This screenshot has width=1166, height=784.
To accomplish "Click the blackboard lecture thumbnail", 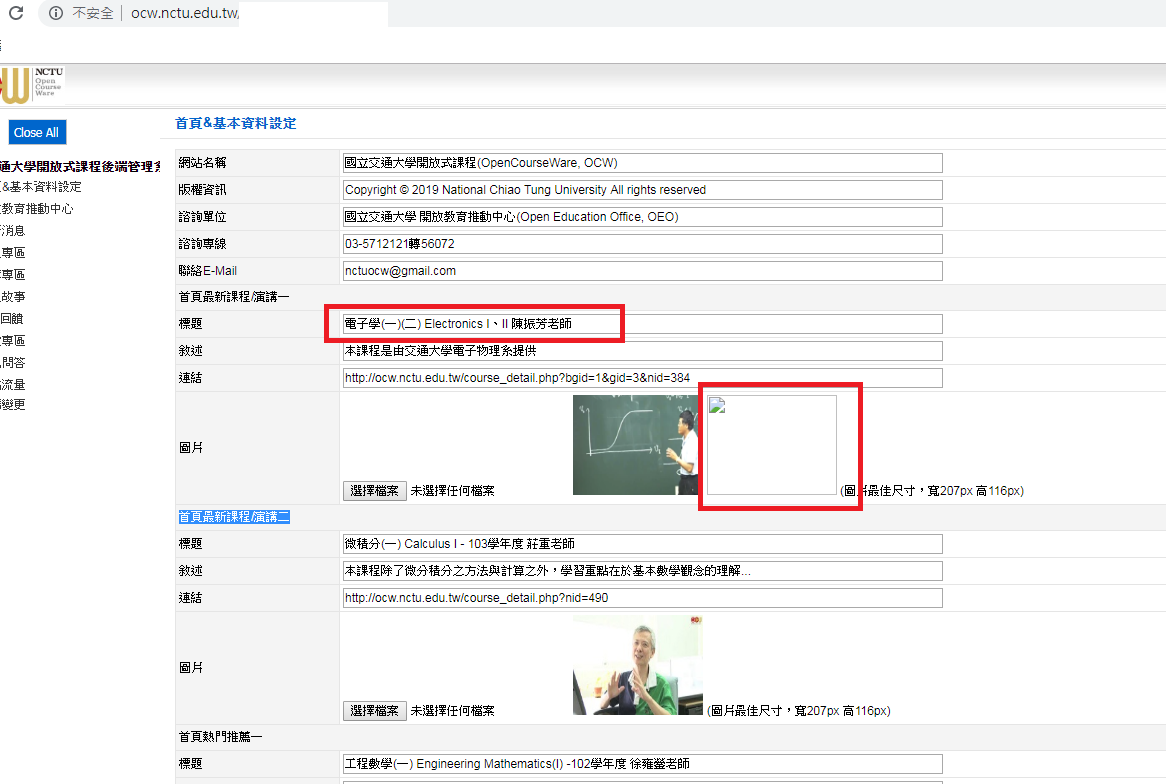I will coord(636,445).
